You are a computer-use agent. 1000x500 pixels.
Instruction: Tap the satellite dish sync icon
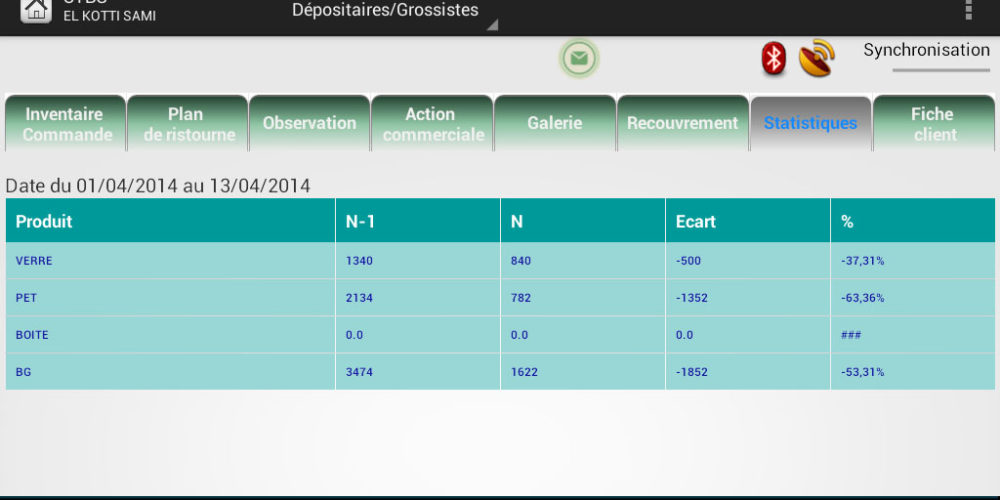click(816, 58)
